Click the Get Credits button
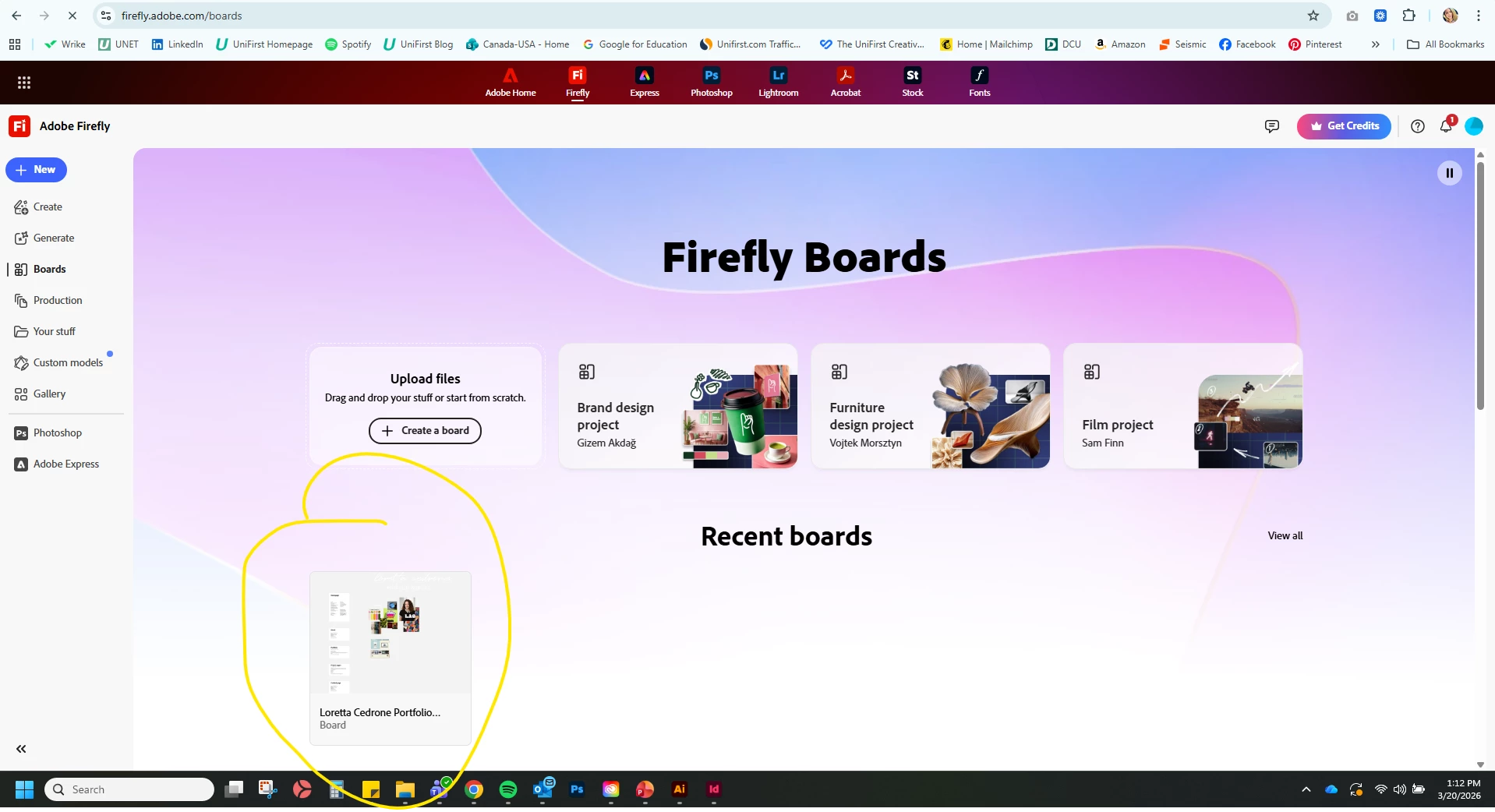 tap(1344, 126)
